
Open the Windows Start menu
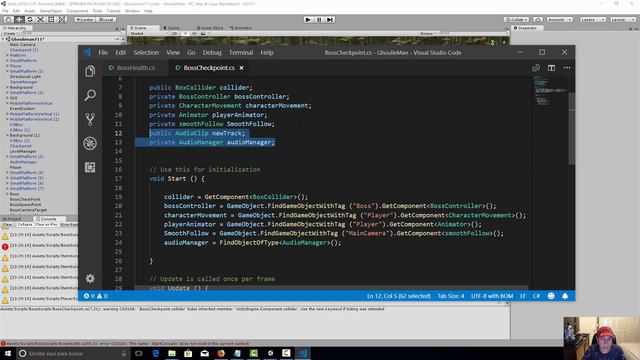pyautogui.click(x=8, y=353)
